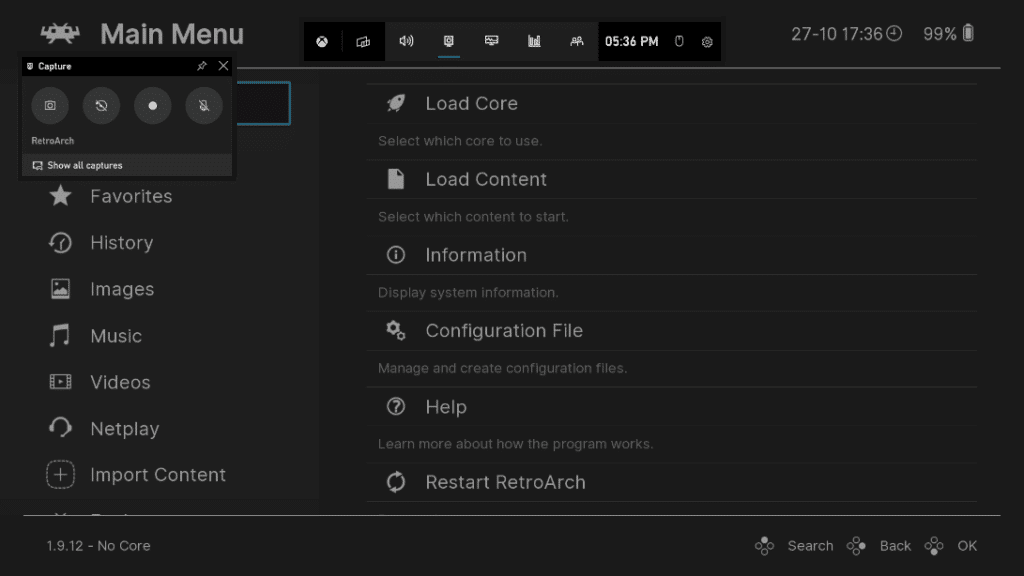Select Favorites in the sidebar
This screenshot has width=1024, height=576.
point(130,197)
